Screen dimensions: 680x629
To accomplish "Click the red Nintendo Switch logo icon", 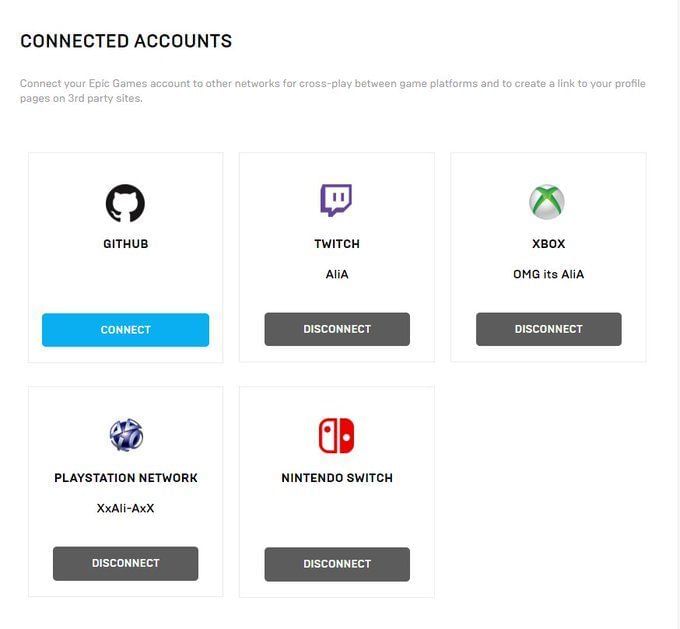I will click(336, 435).
